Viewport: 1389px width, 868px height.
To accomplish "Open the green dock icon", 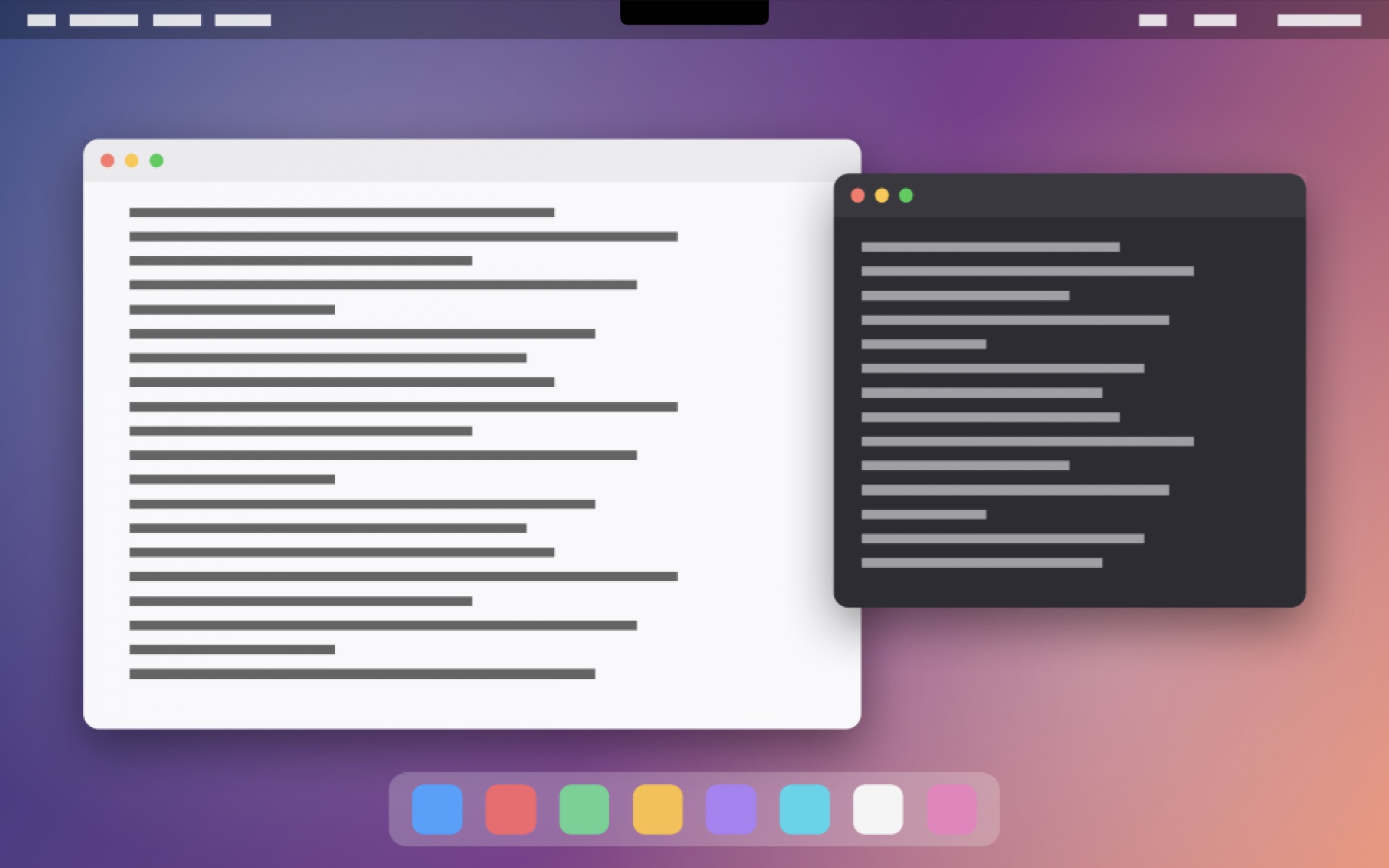I will [584, 809].
